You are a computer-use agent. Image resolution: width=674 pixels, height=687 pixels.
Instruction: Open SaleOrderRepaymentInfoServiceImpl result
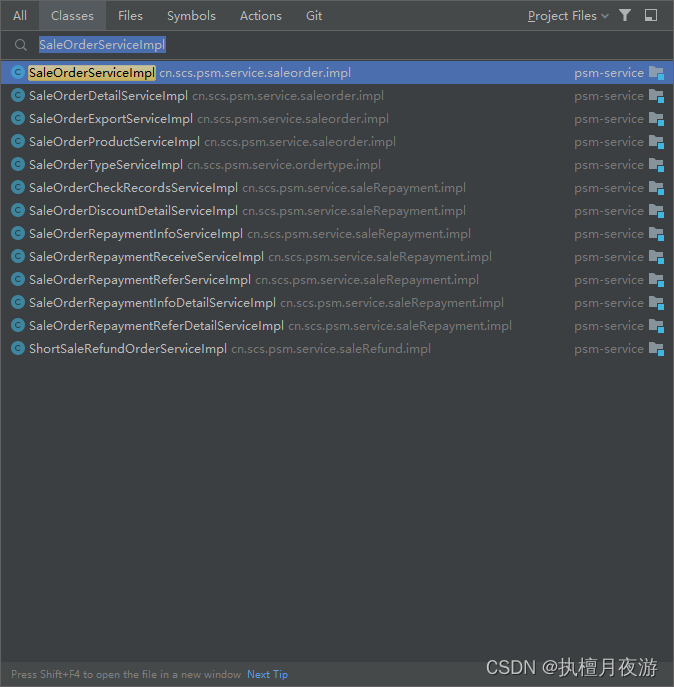pyautogui.click(x=337, y=234)
